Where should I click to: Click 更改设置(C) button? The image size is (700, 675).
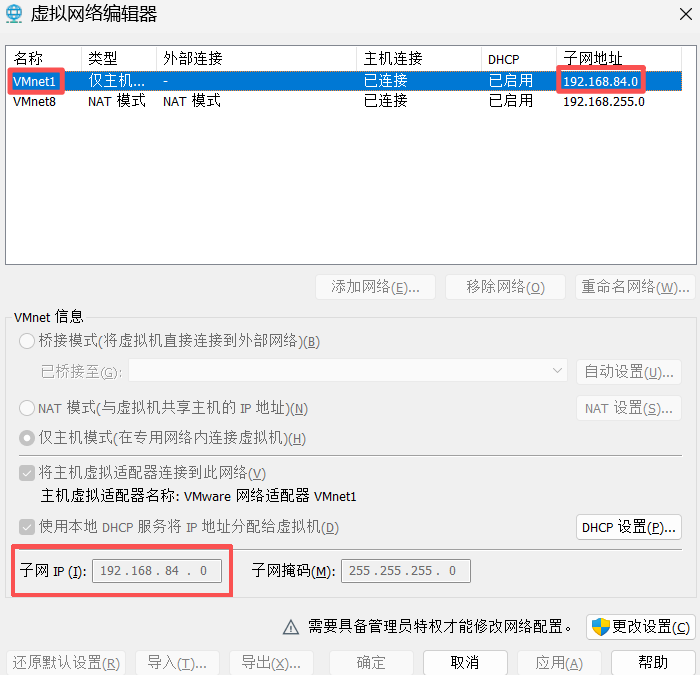(x=641, y=627)
